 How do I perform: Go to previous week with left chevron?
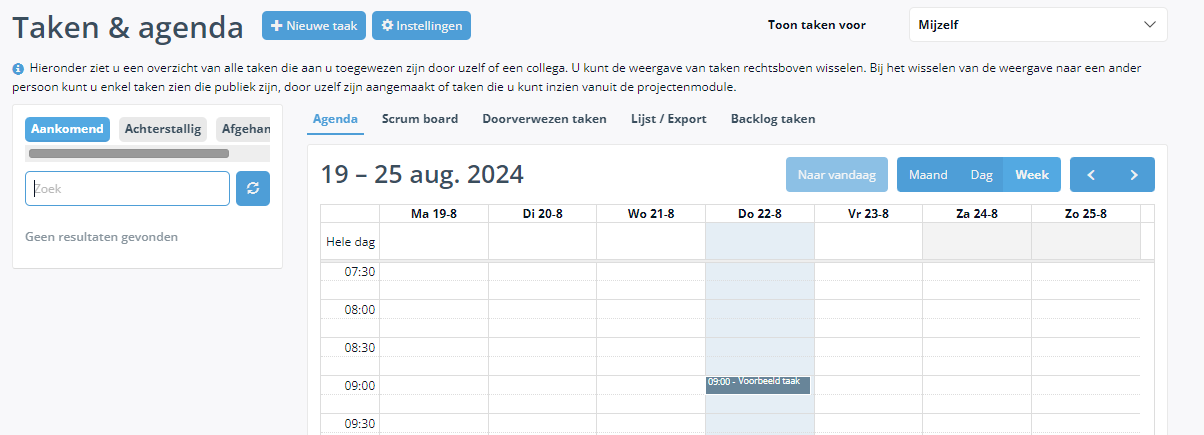1091,175
